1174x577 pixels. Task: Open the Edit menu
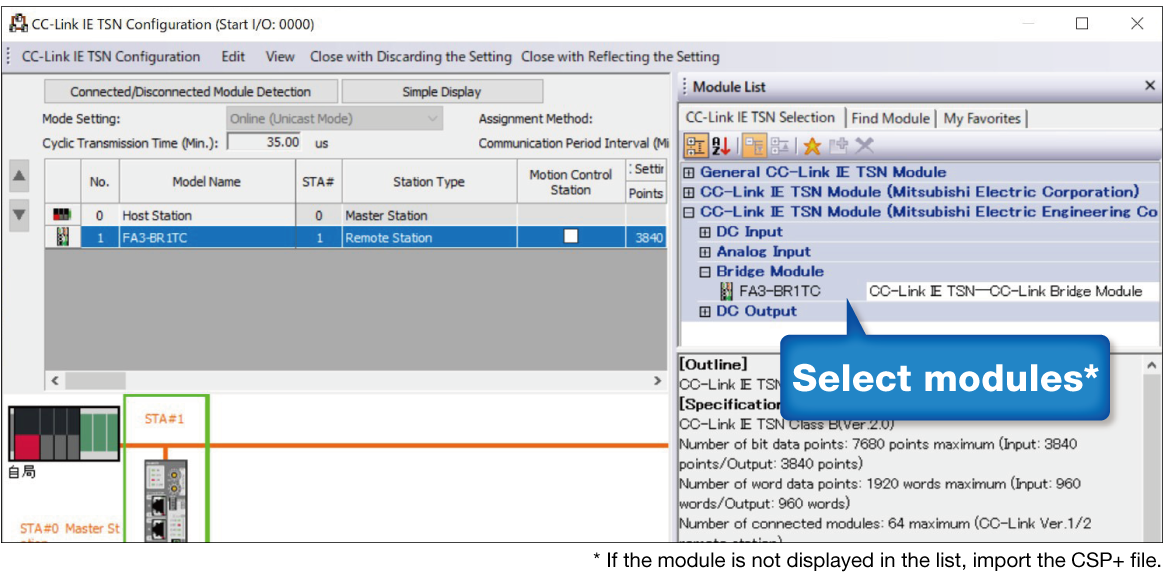click(x=233, y=57)
